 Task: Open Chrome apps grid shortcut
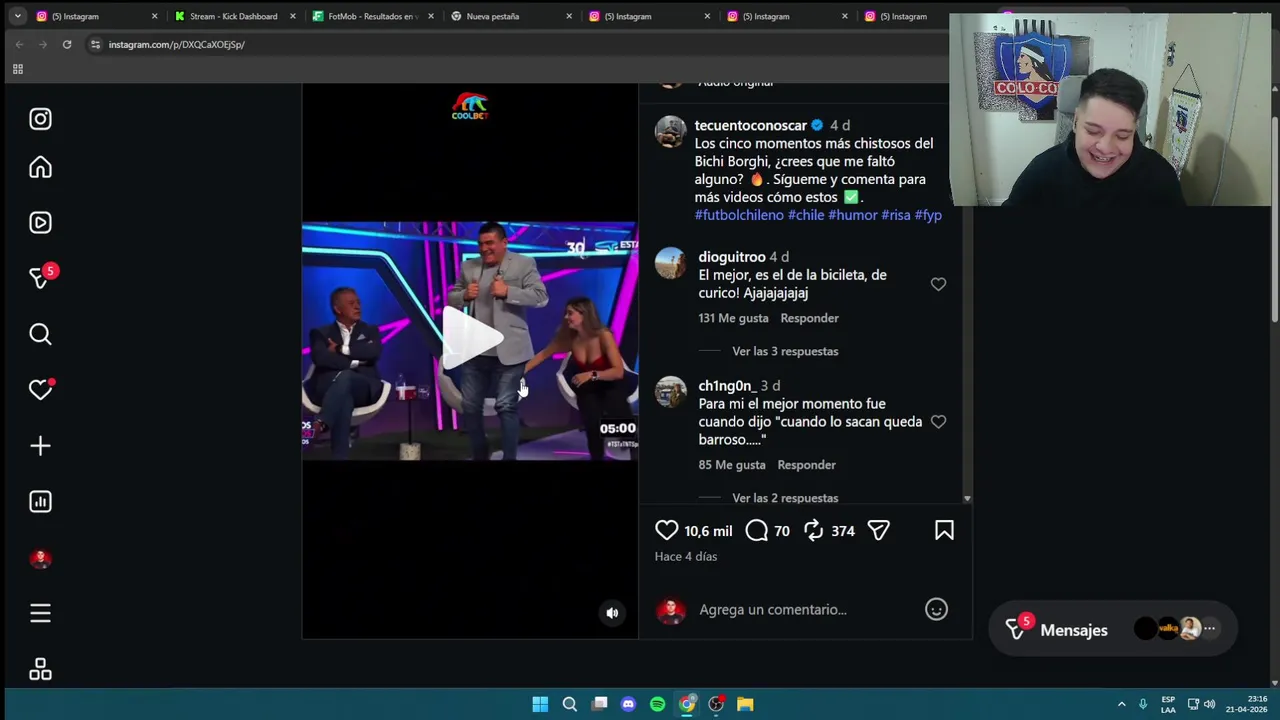pyautogui.click(x=17, y=69)
